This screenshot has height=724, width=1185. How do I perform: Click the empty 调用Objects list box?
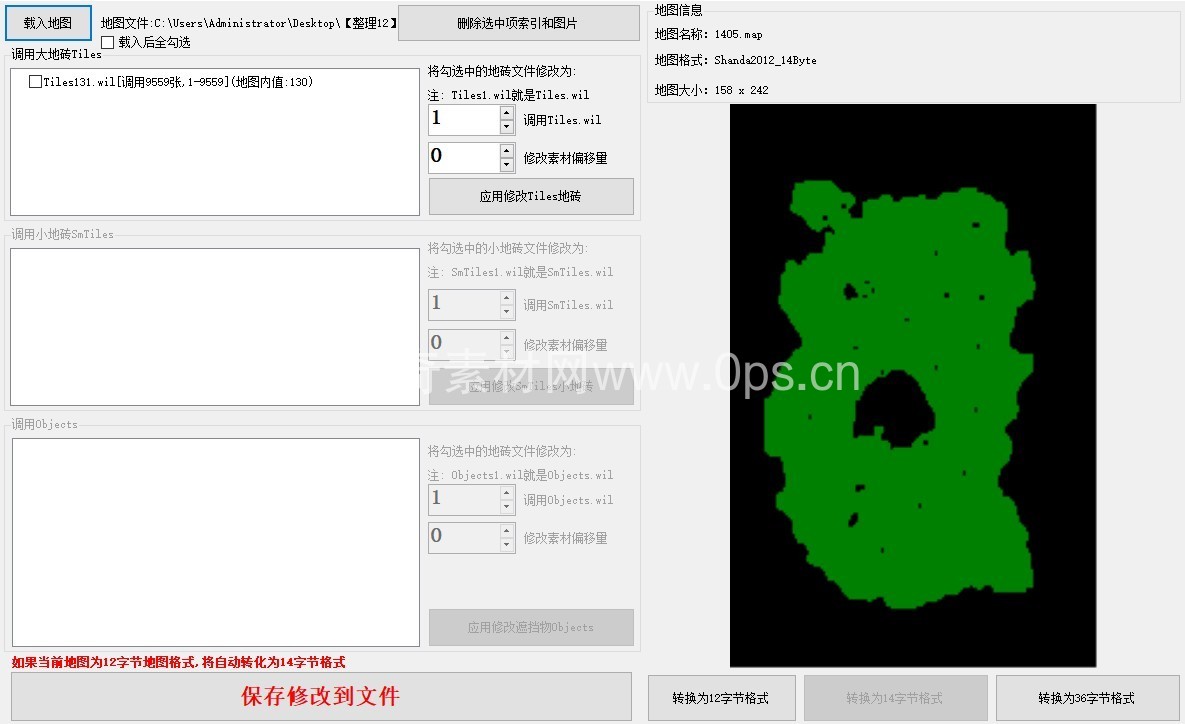214,542
